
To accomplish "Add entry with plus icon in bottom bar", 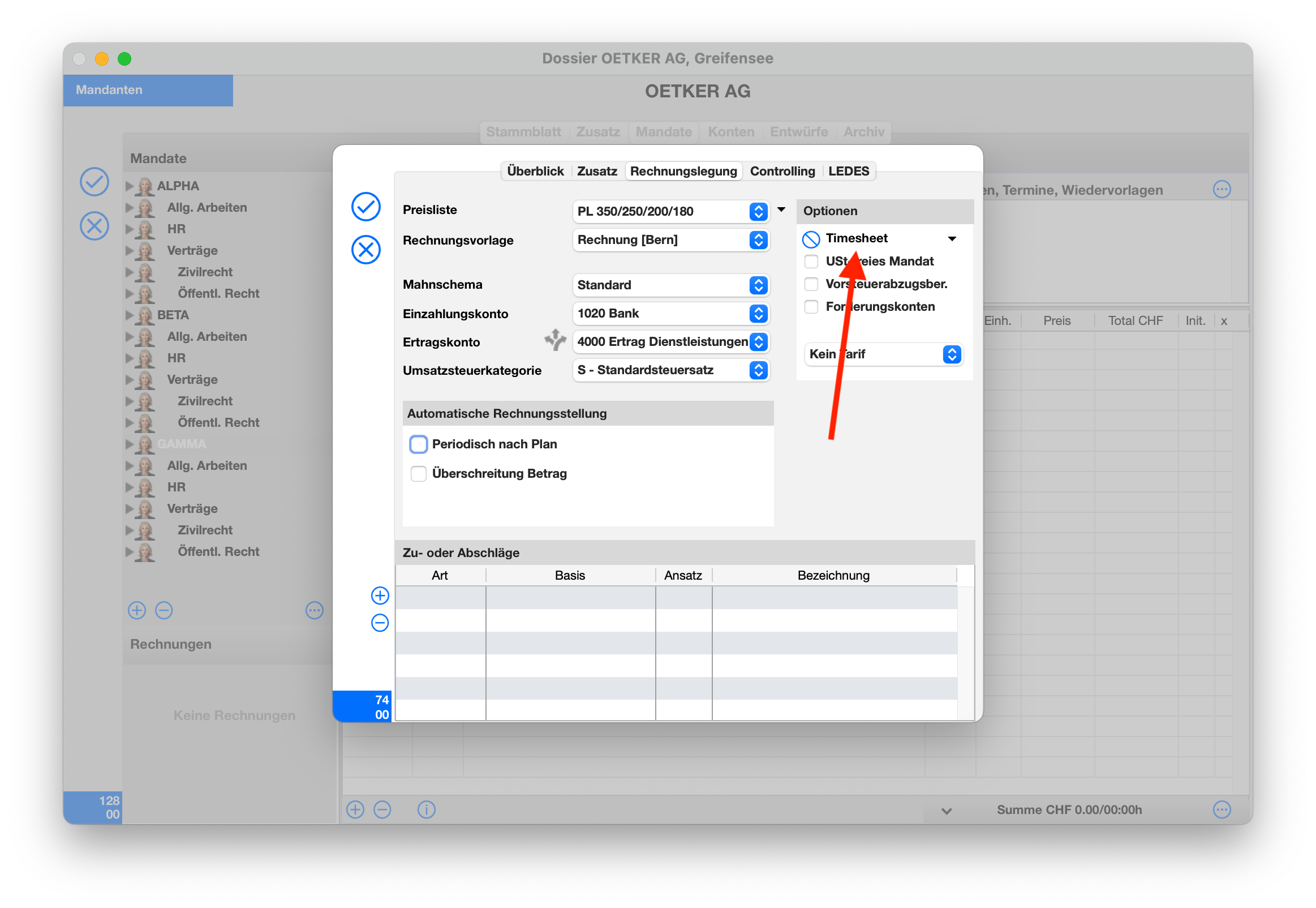I will [355, 810].
